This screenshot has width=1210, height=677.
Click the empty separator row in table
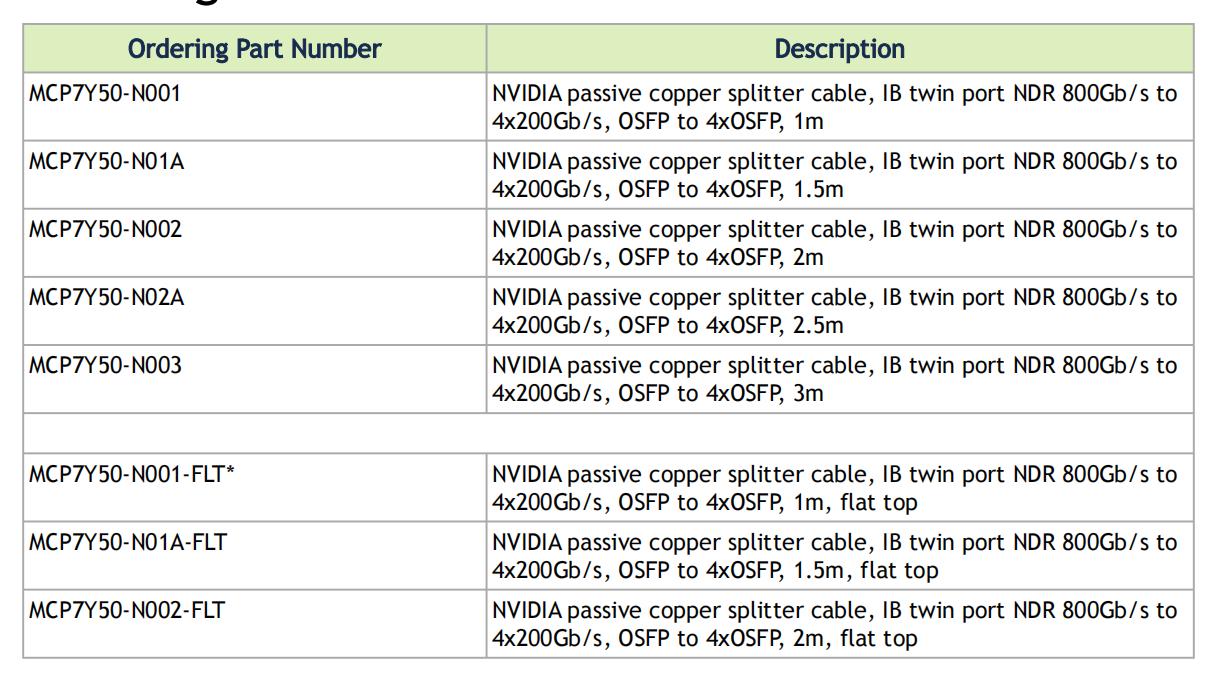point(608,433)
